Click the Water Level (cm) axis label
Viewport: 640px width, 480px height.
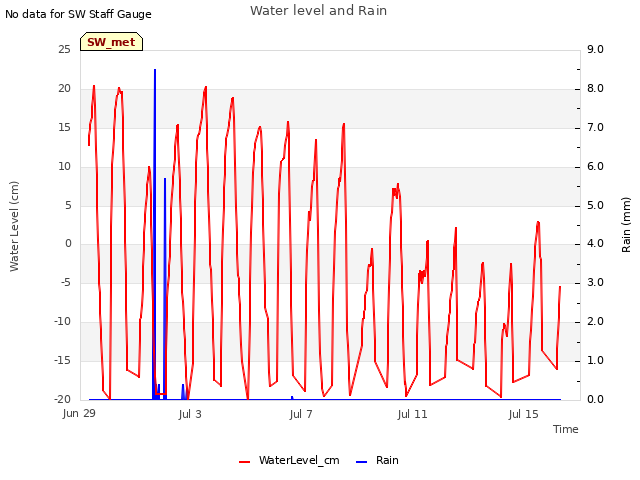click(x=14, y=227)
